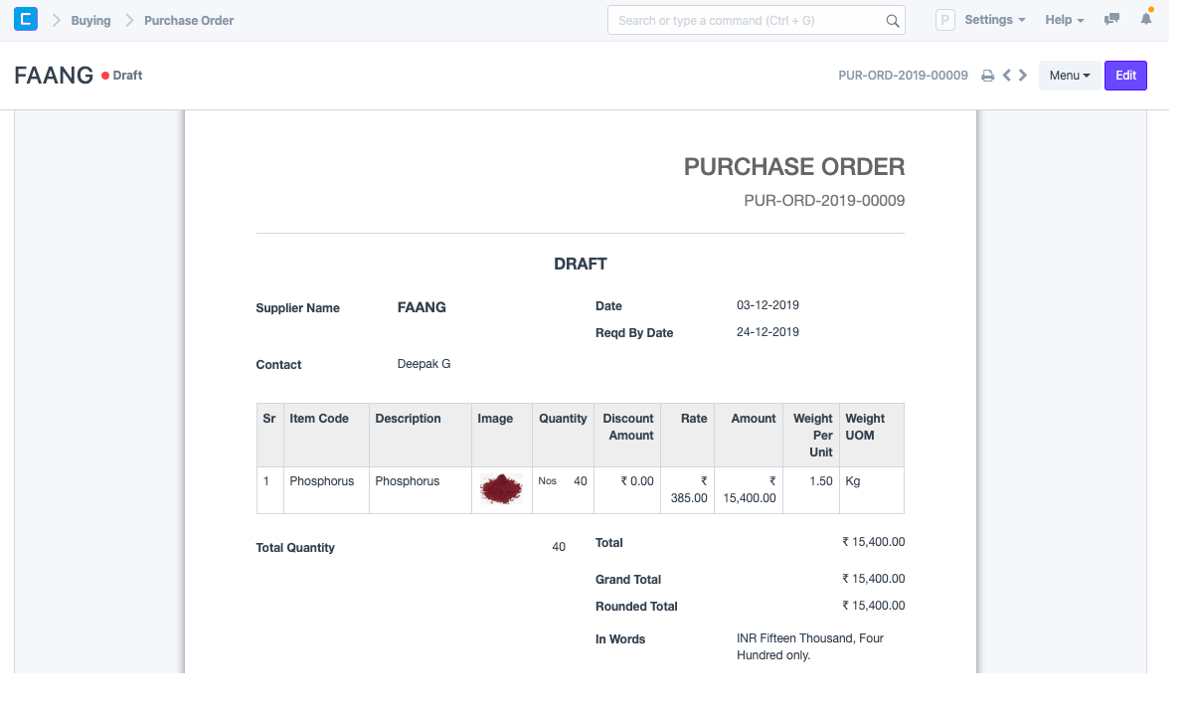Open the Settings dropdown
Screen dimensions: 1190x720
994,20
